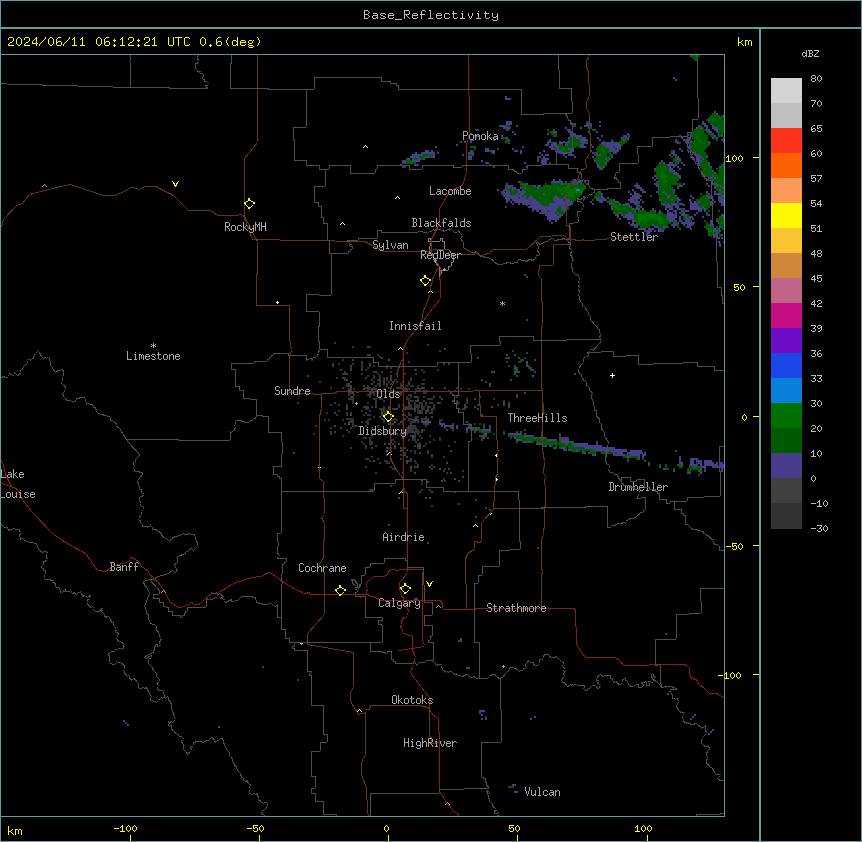Click the Base_Reflectivity title text
Viewport: 862px width, 842px height.
point(431,15)
